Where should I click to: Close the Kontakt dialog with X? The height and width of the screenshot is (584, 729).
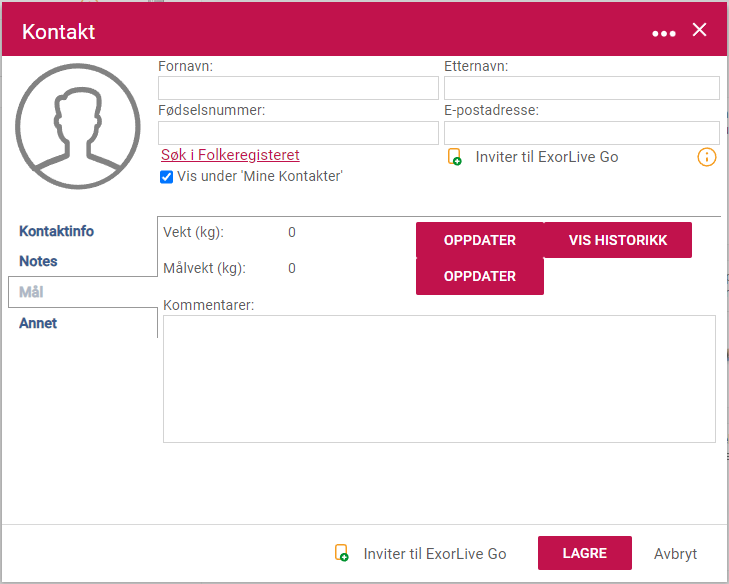pyautogui.click(x=699, y=30)
